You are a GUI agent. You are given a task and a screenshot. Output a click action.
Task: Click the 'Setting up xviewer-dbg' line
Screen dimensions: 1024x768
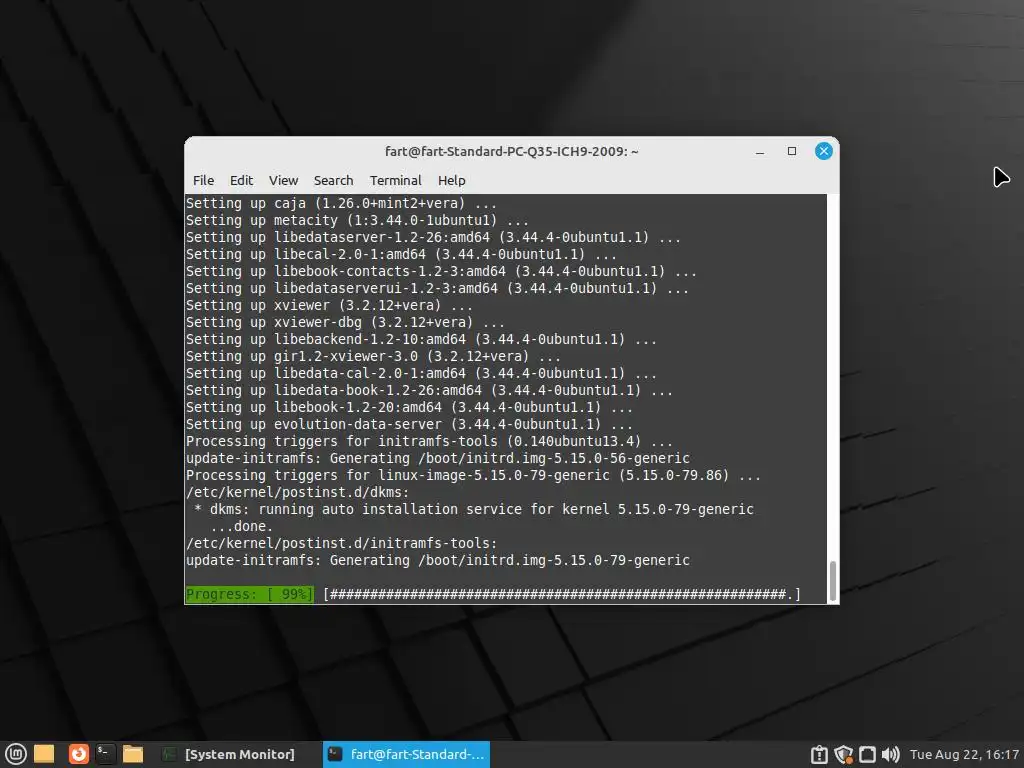click(x=345, y=322)
